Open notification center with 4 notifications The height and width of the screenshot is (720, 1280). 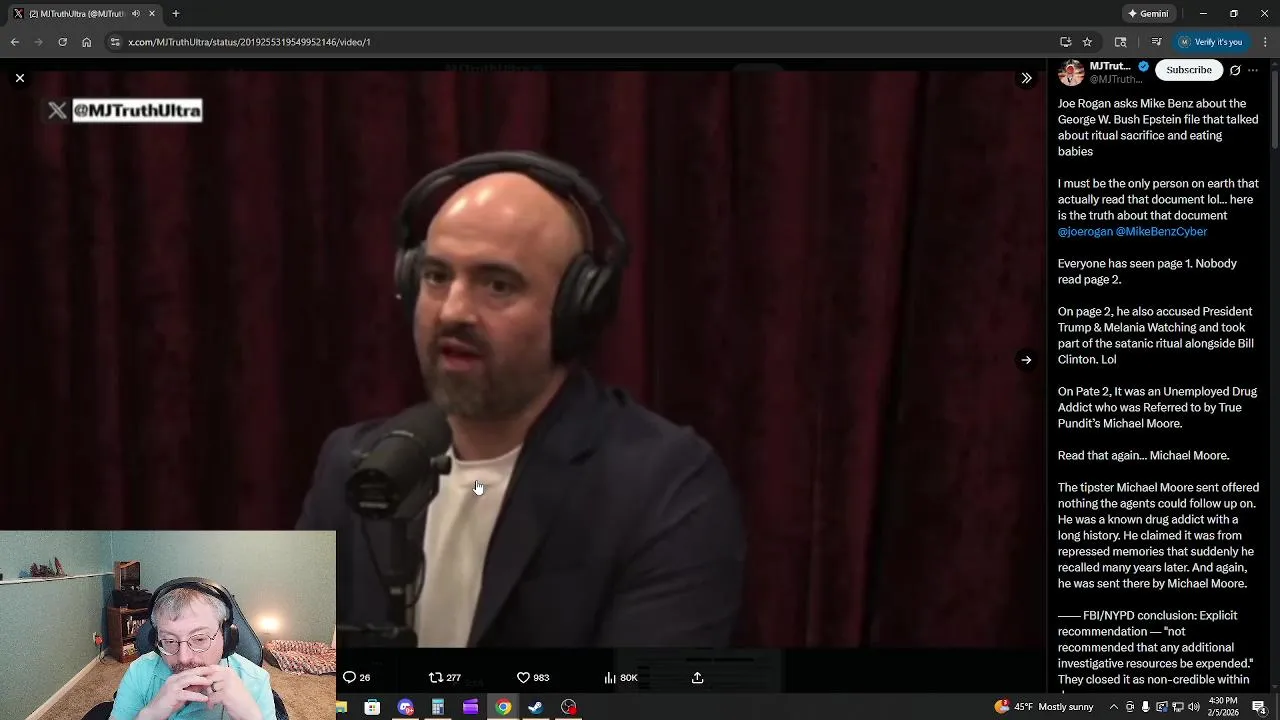1259,707
